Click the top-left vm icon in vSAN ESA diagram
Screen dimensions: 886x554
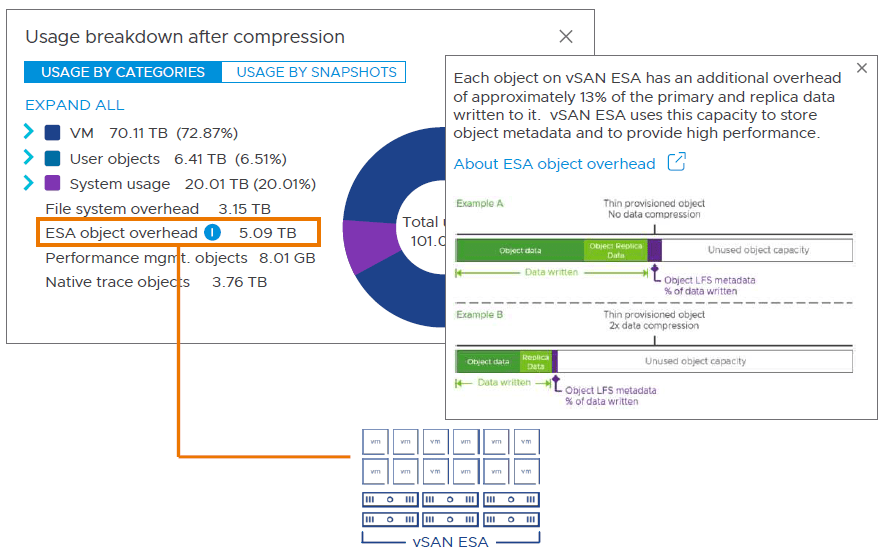(375, 441)
